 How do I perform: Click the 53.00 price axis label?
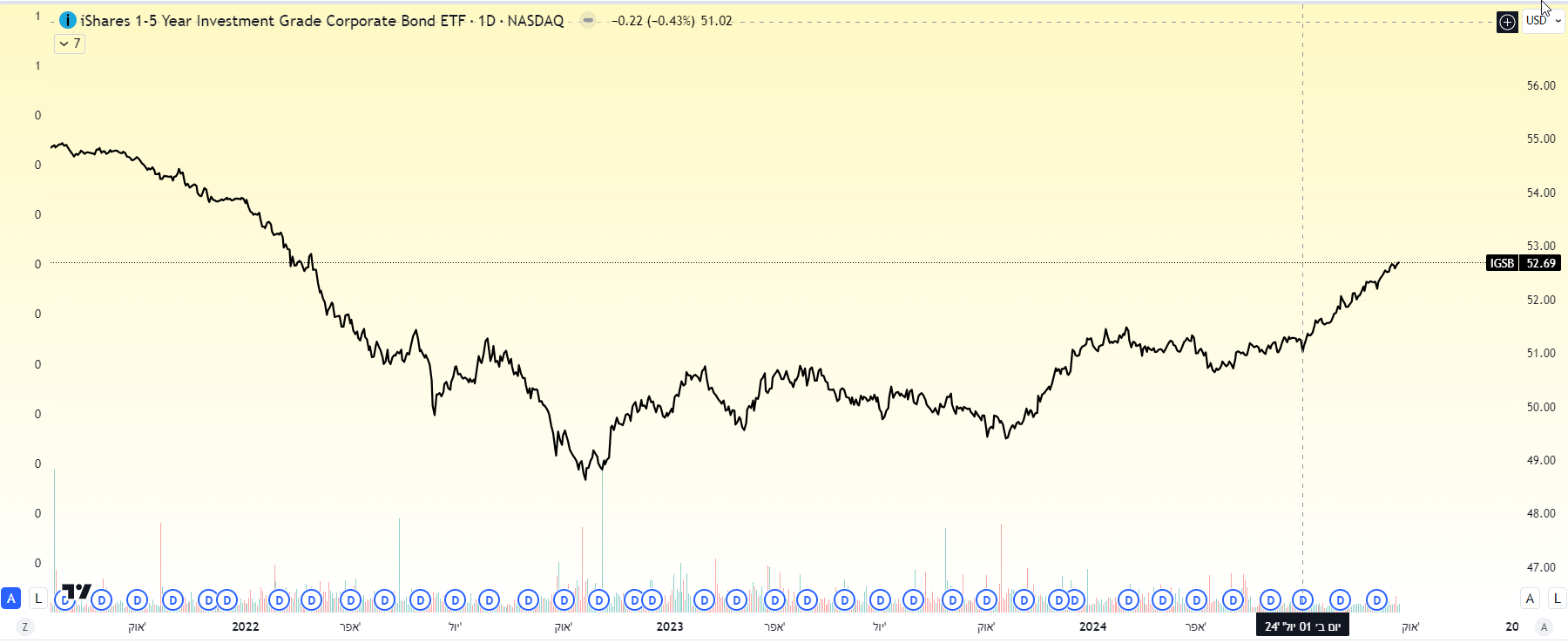tap(1541, 246)
